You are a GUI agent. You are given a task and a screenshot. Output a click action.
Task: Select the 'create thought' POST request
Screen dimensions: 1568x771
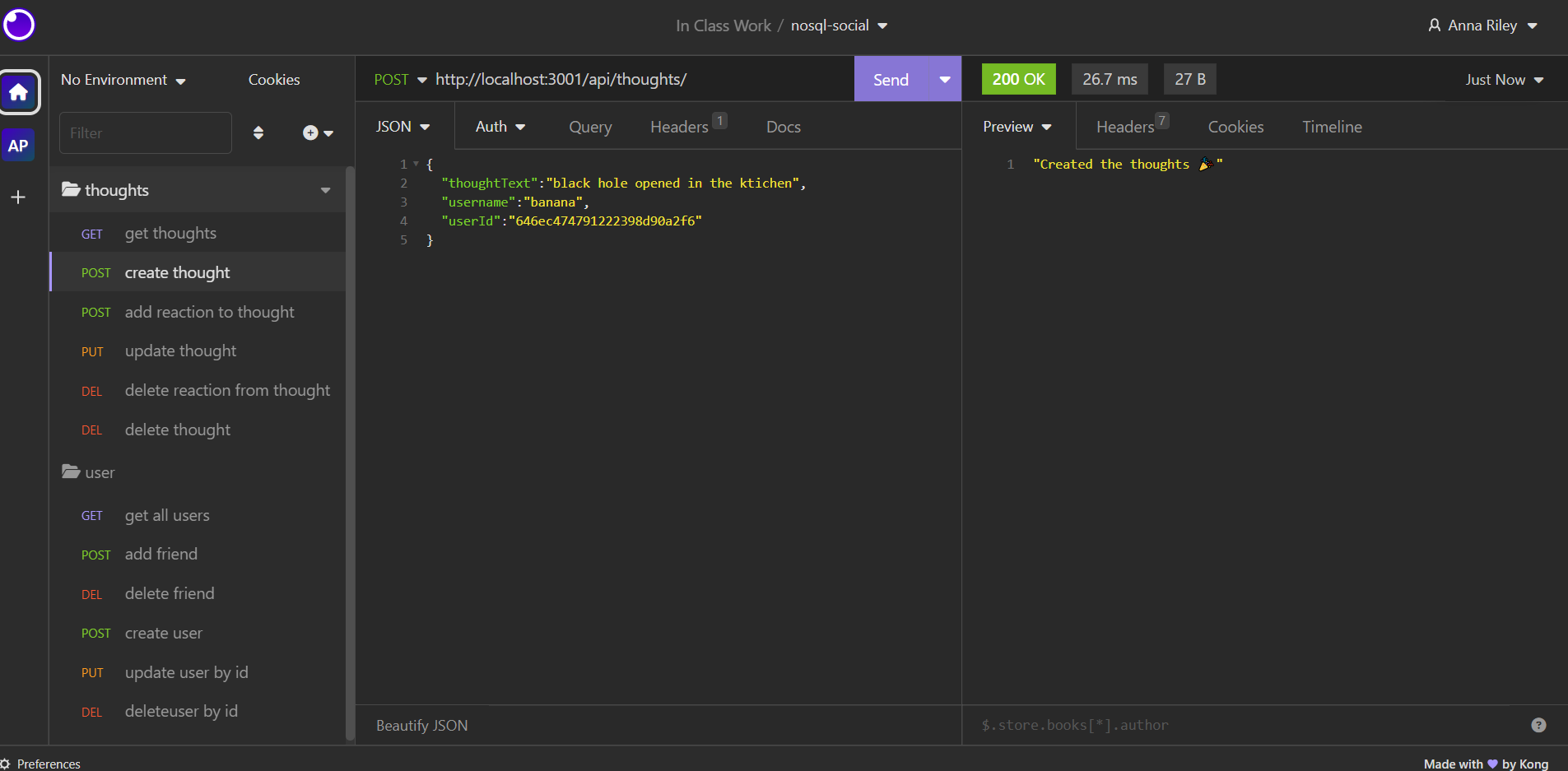point(177,272)
